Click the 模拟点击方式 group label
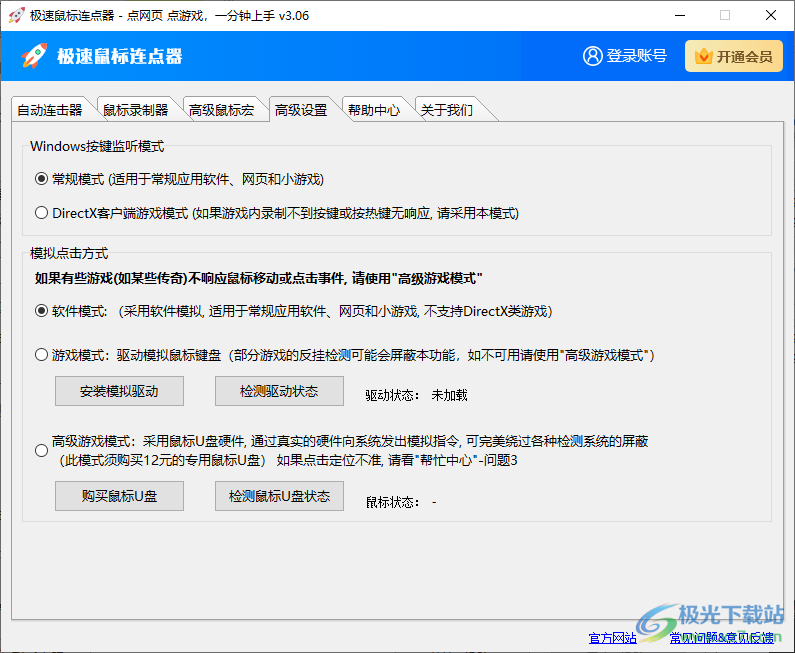 [69, 252]
